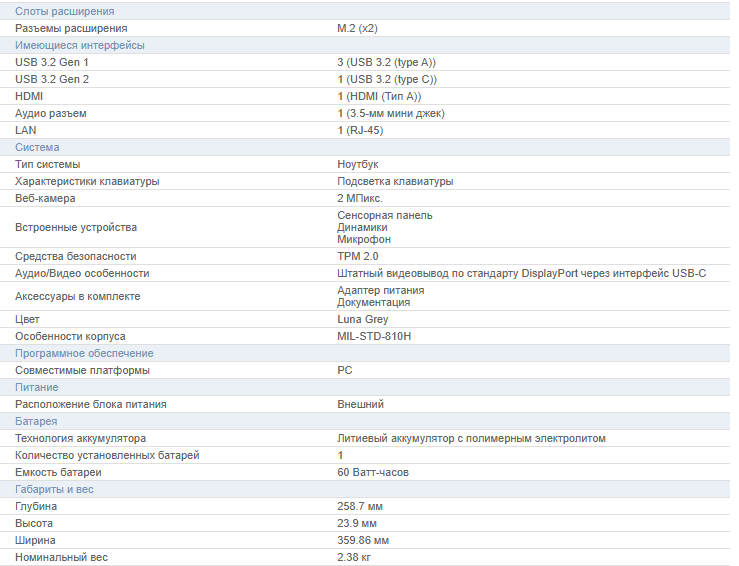The height and width of the screenshot is (566, 739).
Task: Select the 'Luna Grey' color value
Action: (363, 319)
